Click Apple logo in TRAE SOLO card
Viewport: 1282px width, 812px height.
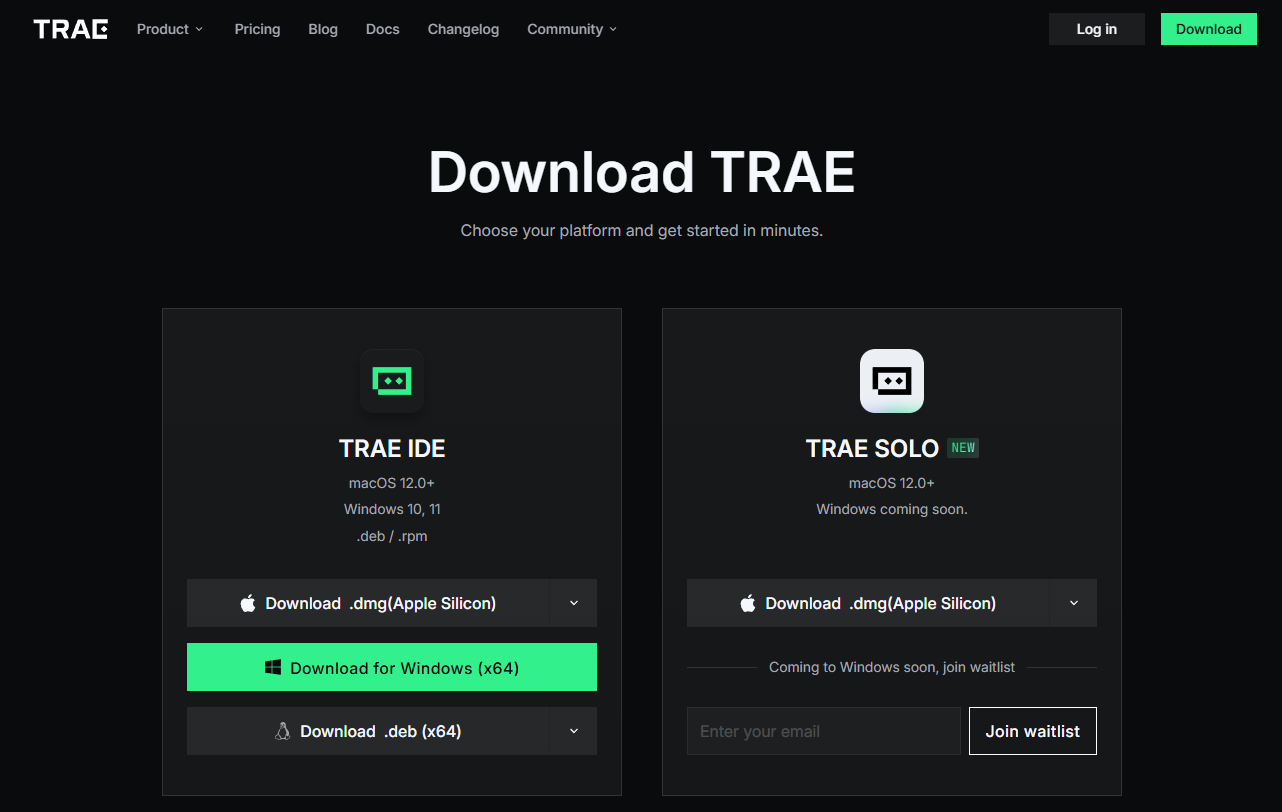point(748,603)
